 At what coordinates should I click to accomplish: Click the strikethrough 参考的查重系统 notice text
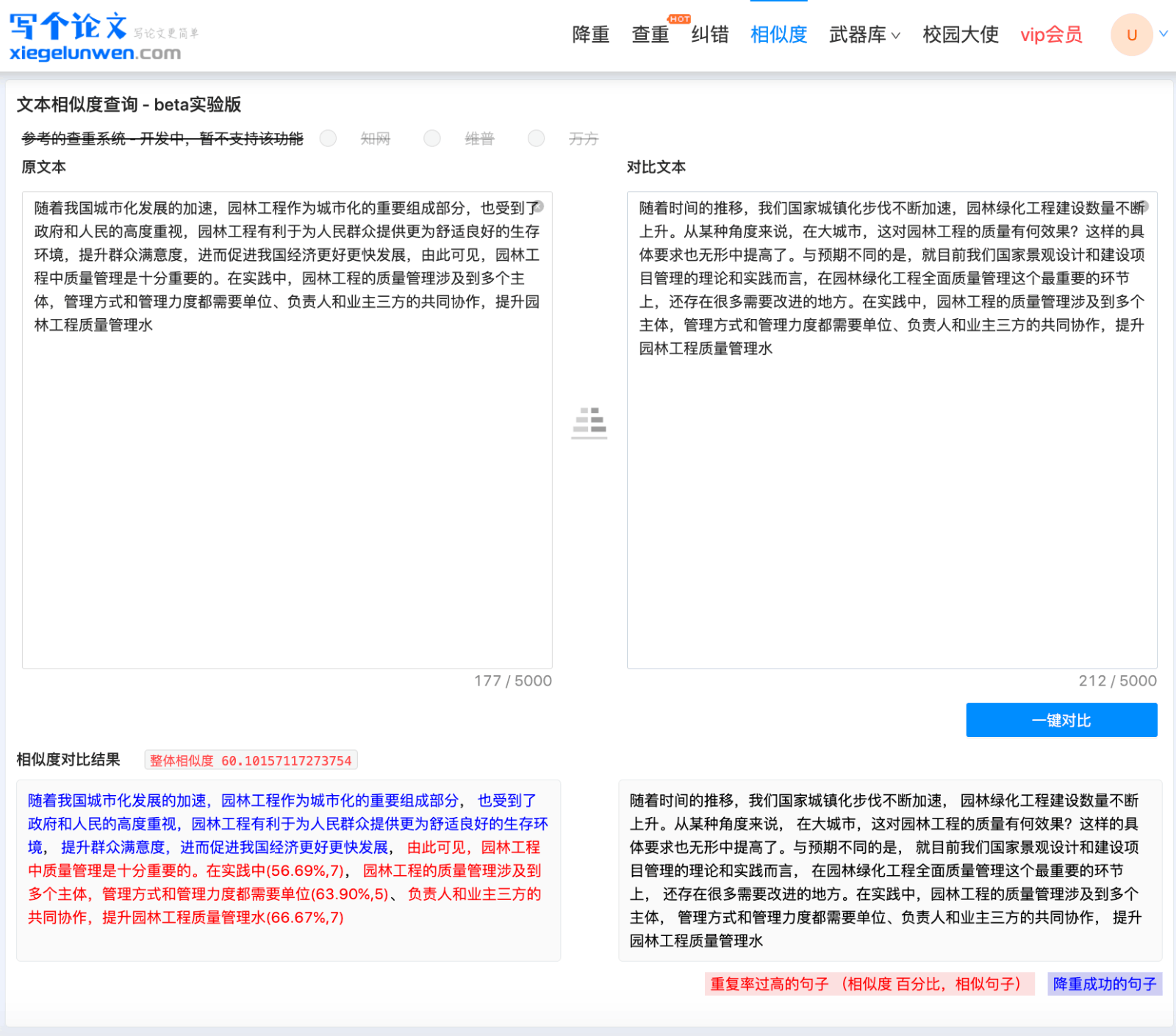tap(162, 138)
